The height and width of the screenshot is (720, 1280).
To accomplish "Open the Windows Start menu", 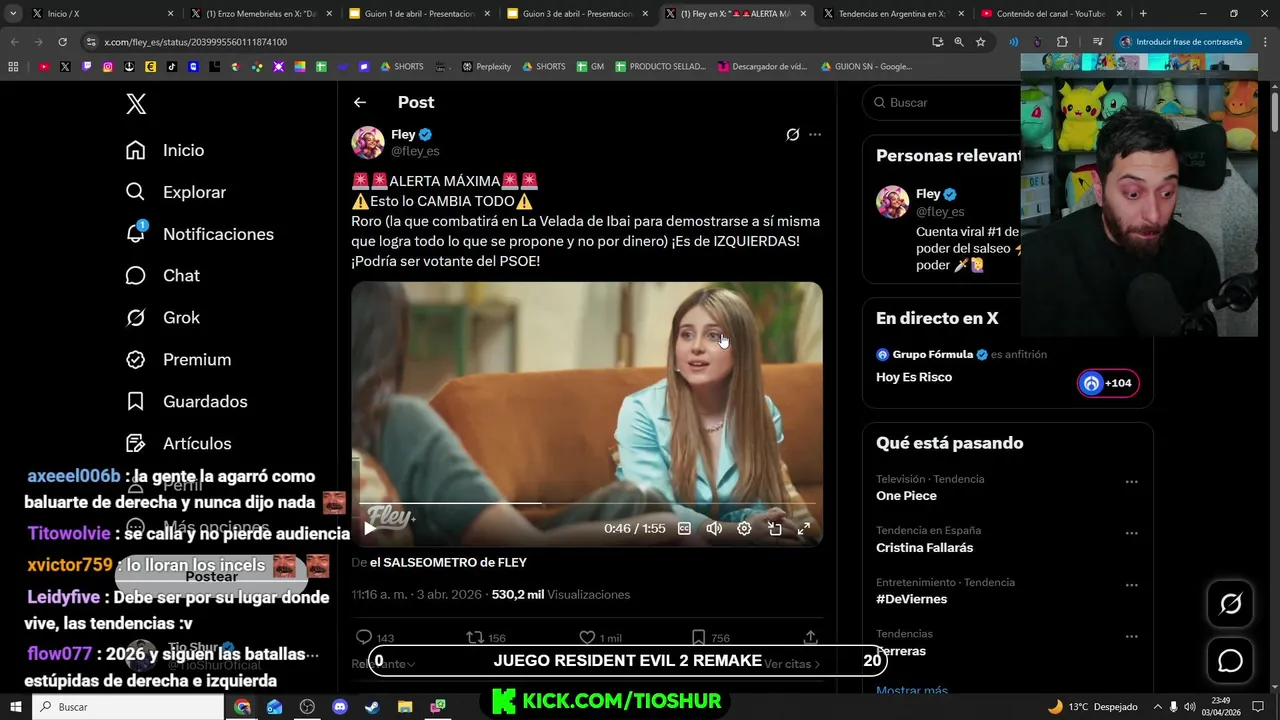I will (15, 706).
